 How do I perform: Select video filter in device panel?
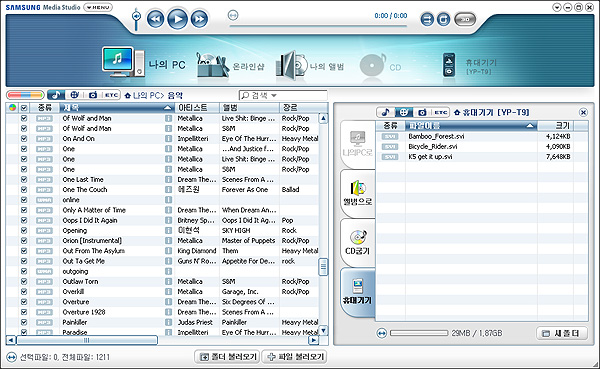pyautogui.click(x=404, y=112)
